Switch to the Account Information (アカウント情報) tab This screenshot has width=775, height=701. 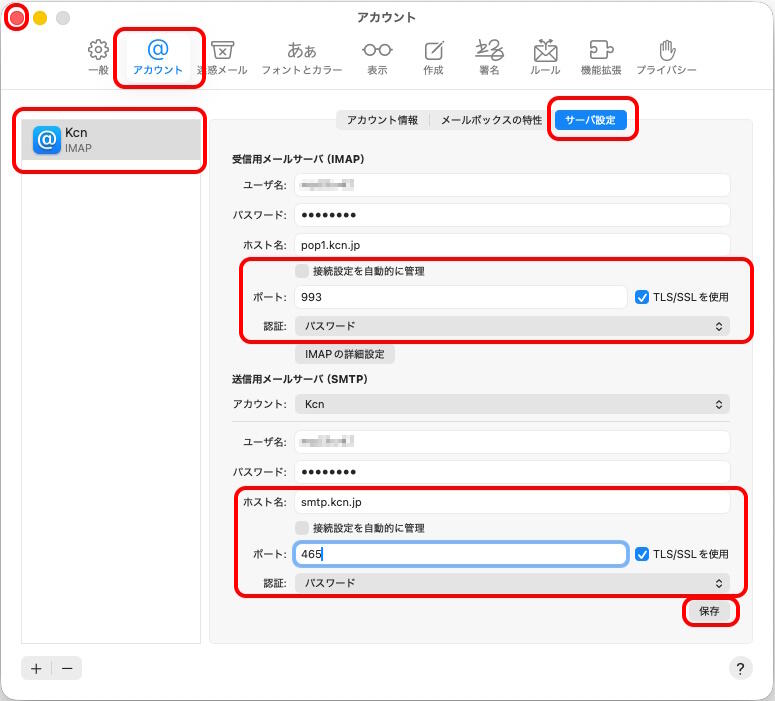[x=382, y=120]
